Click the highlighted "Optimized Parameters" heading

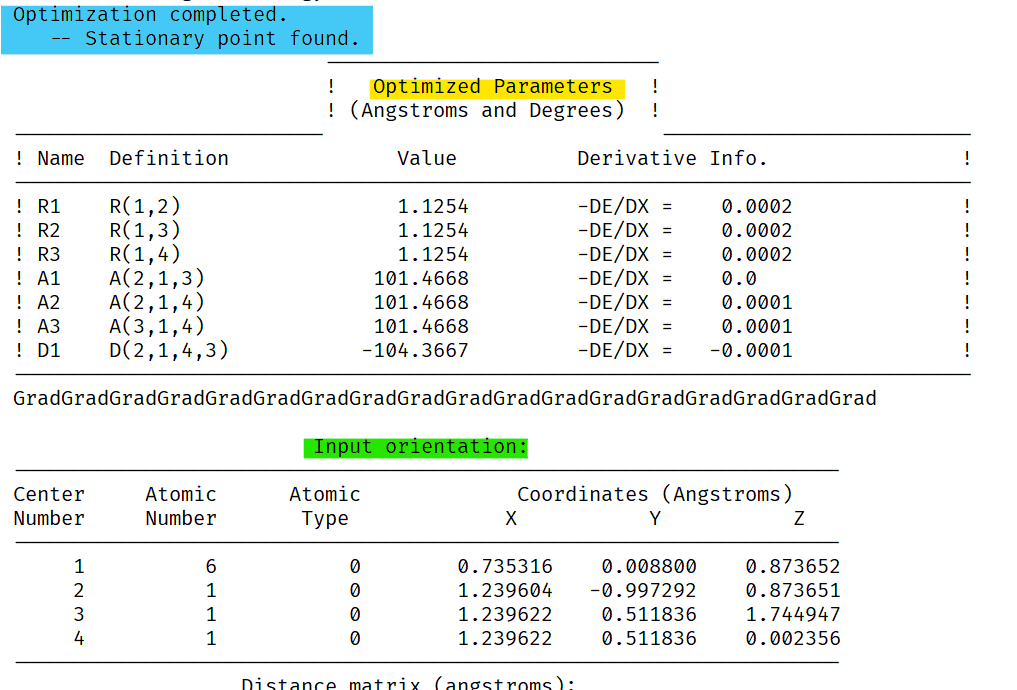(x=492, y=87)
